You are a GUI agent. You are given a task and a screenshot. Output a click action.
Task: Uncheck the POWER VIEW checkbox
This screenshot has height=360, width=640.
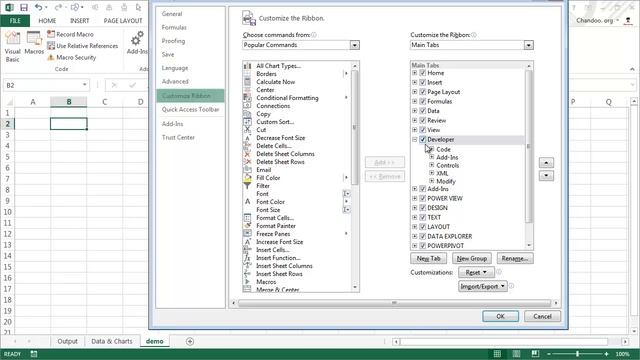click(422, 198)
